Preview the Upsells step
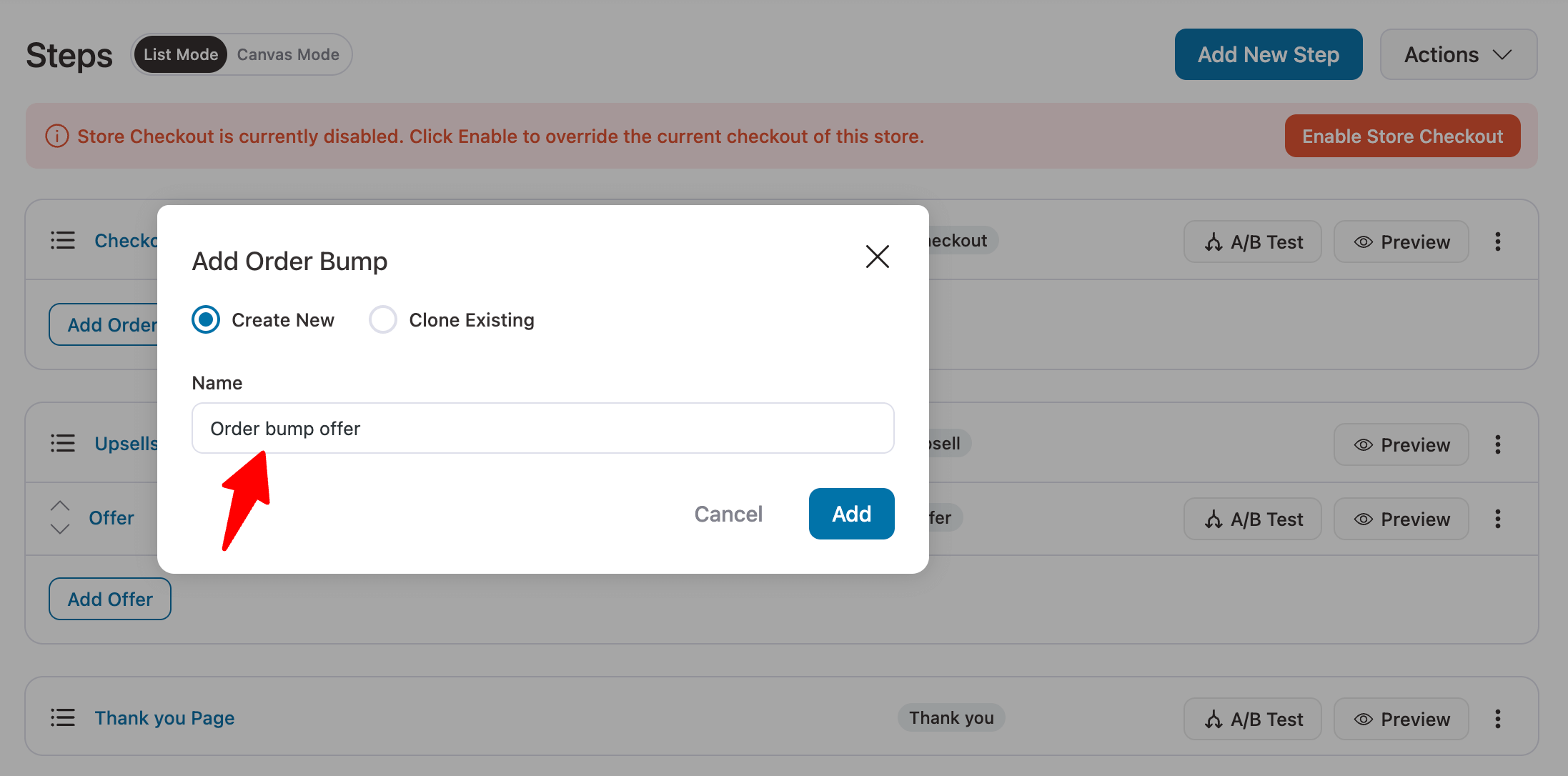Image resolution: width=1568 pixels, height=776 pixels. pos(1401,444)
